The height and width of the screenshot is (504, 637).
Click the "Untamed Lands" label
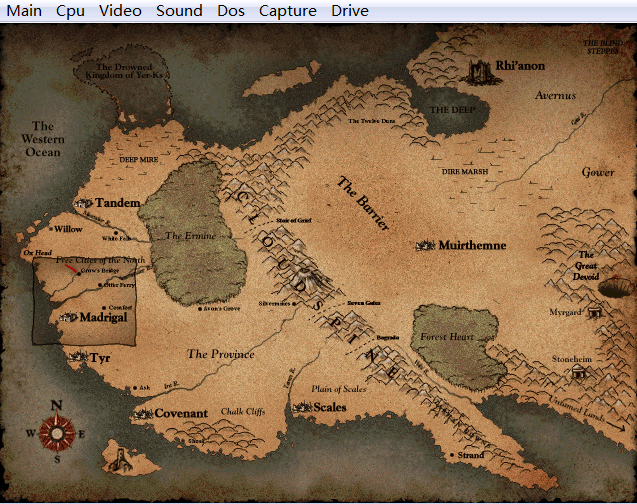(577, 409)
